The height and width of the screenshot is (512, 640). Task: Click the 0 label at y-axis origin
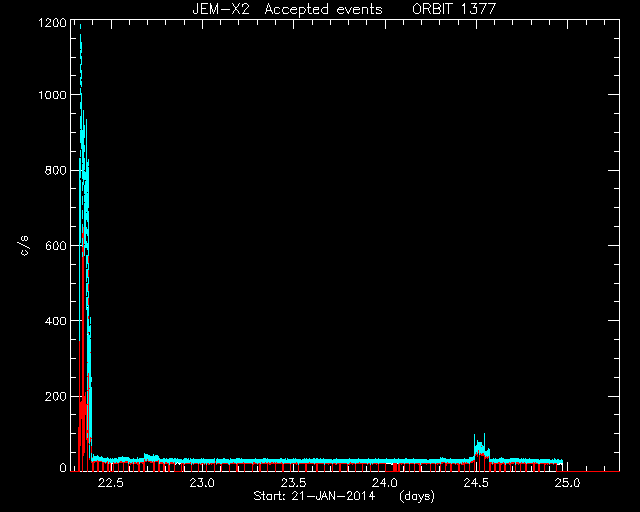(x=63, y=468)
